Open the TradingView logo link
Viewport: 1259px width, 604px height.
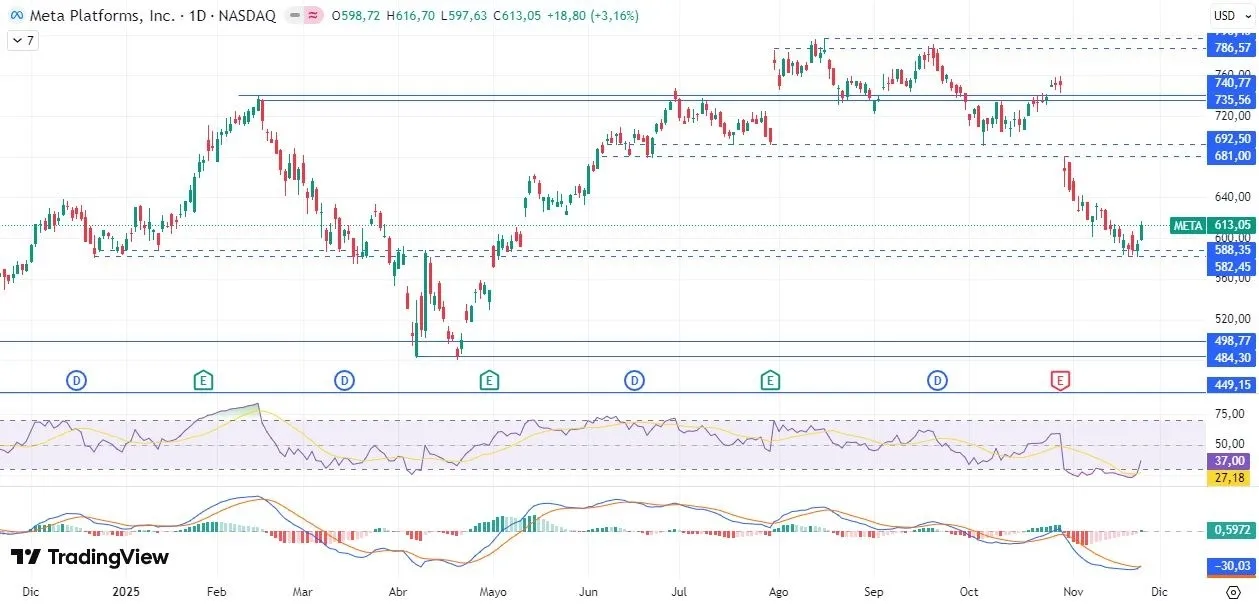[x=90, y=557]
